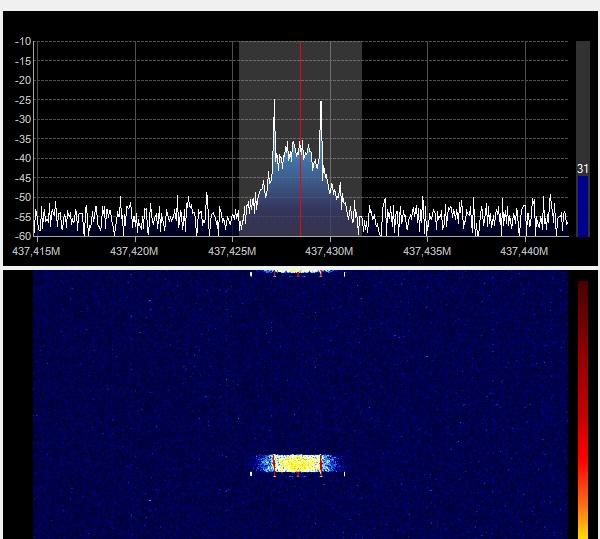Click the blue zoom slider under value 31
Screen dimensions: 600x539
(583, 206)
